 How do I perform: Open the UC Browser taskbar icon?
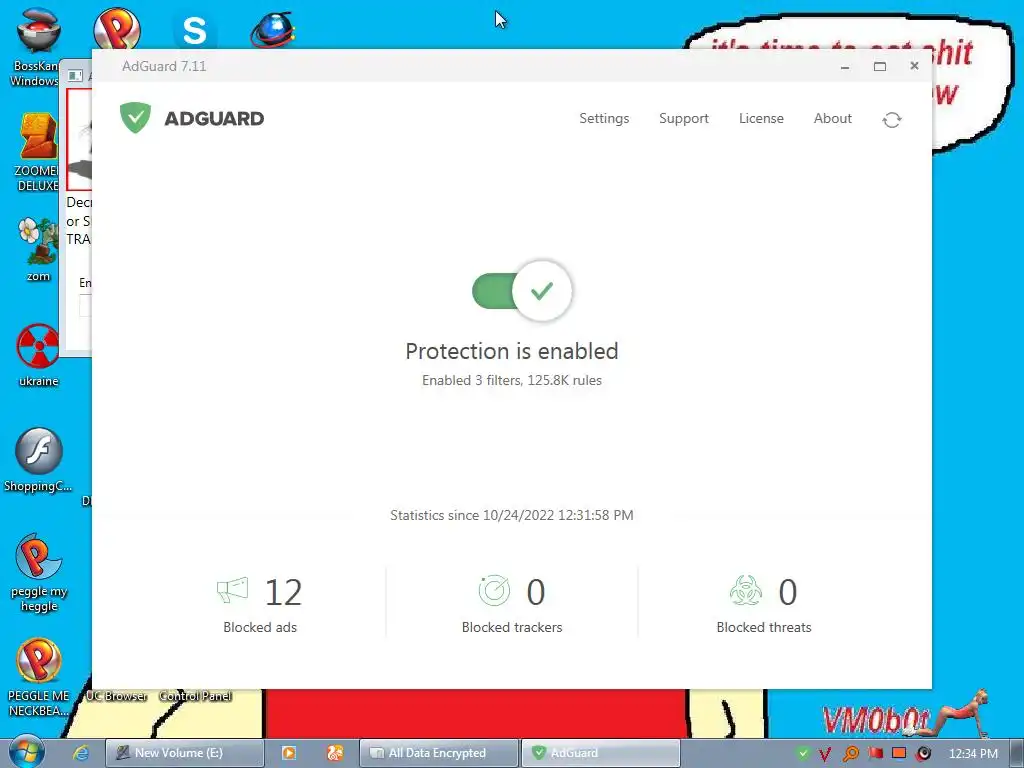[335, 753]
